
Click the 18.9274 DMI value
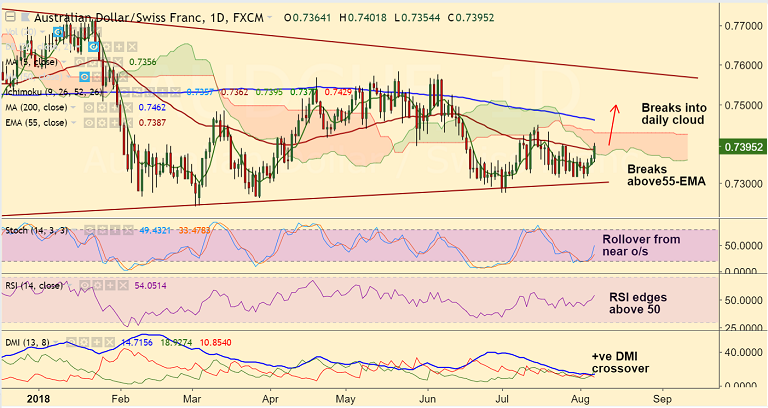point(177,342)
